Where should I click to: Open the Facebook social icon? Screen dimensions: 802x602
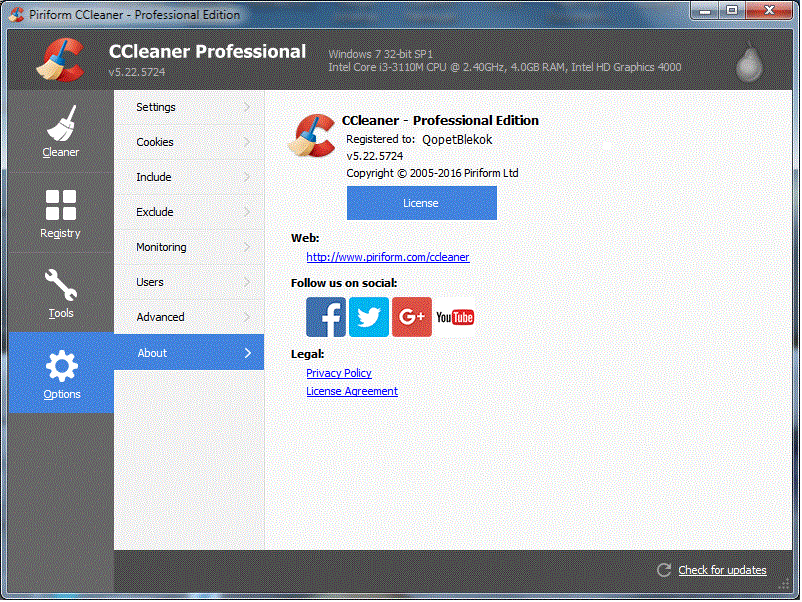(x=326, y=317)
